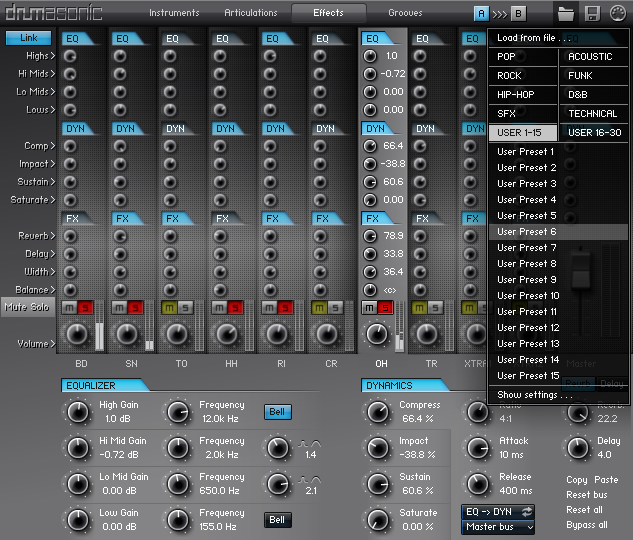
Task: Click Hi Mid Q bandwidth curve icon
Action: coord(310,444)
